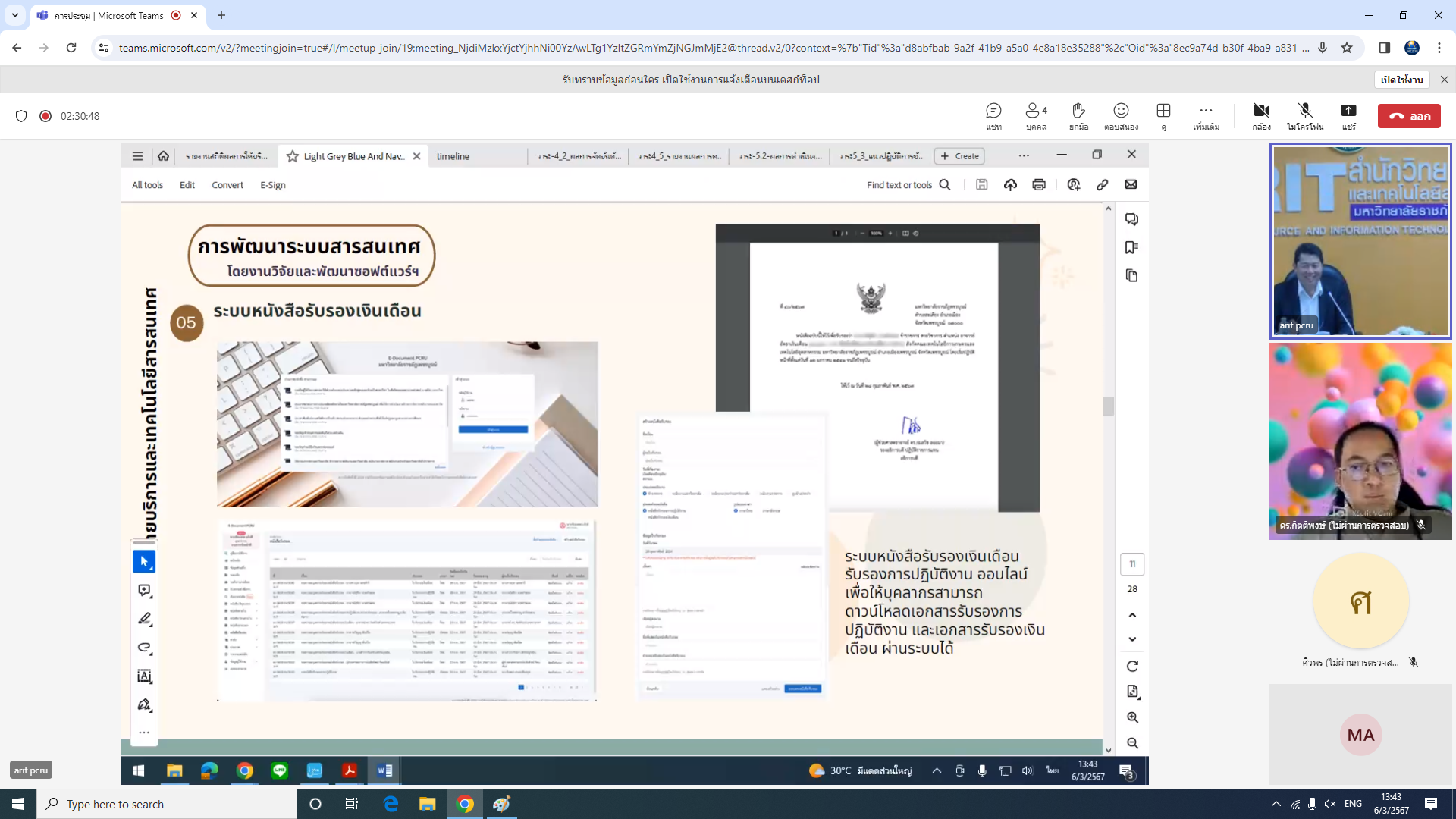Reload the Teams page

point(71,48)
